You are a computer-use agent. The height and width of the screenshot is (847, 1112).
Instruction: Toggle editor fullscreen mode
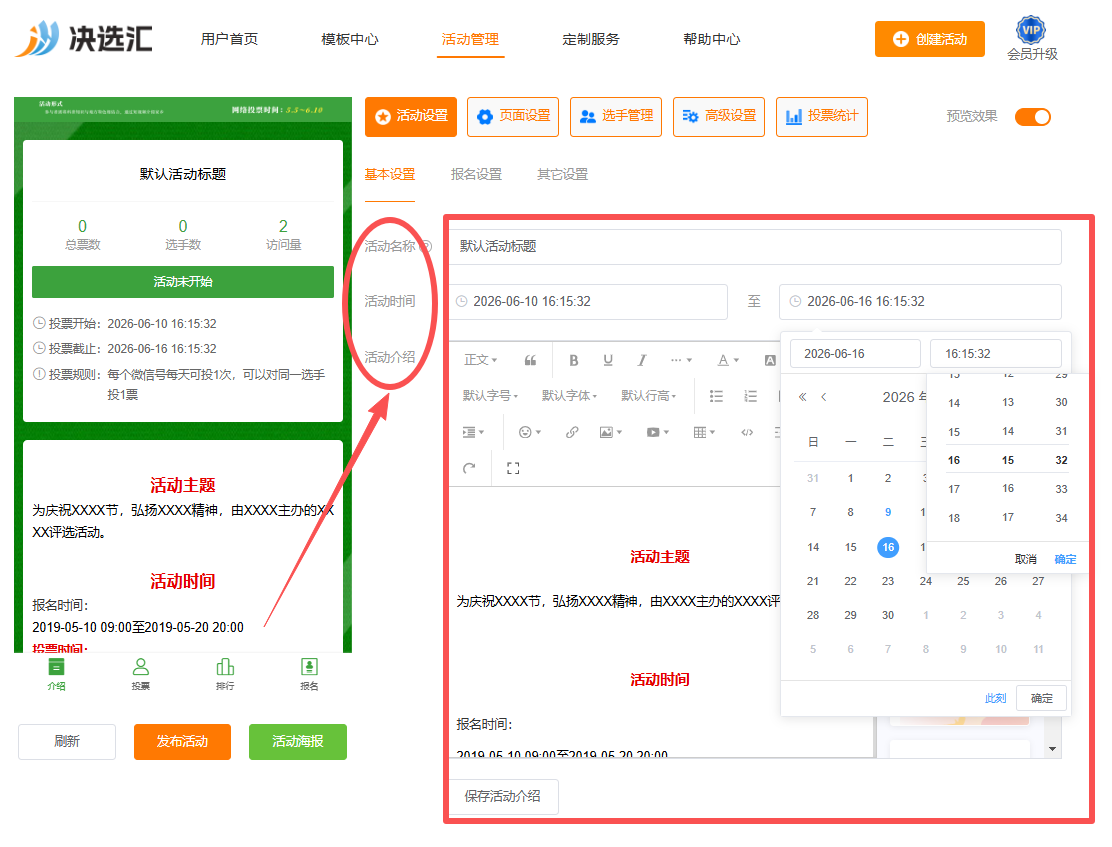(513, 468)
